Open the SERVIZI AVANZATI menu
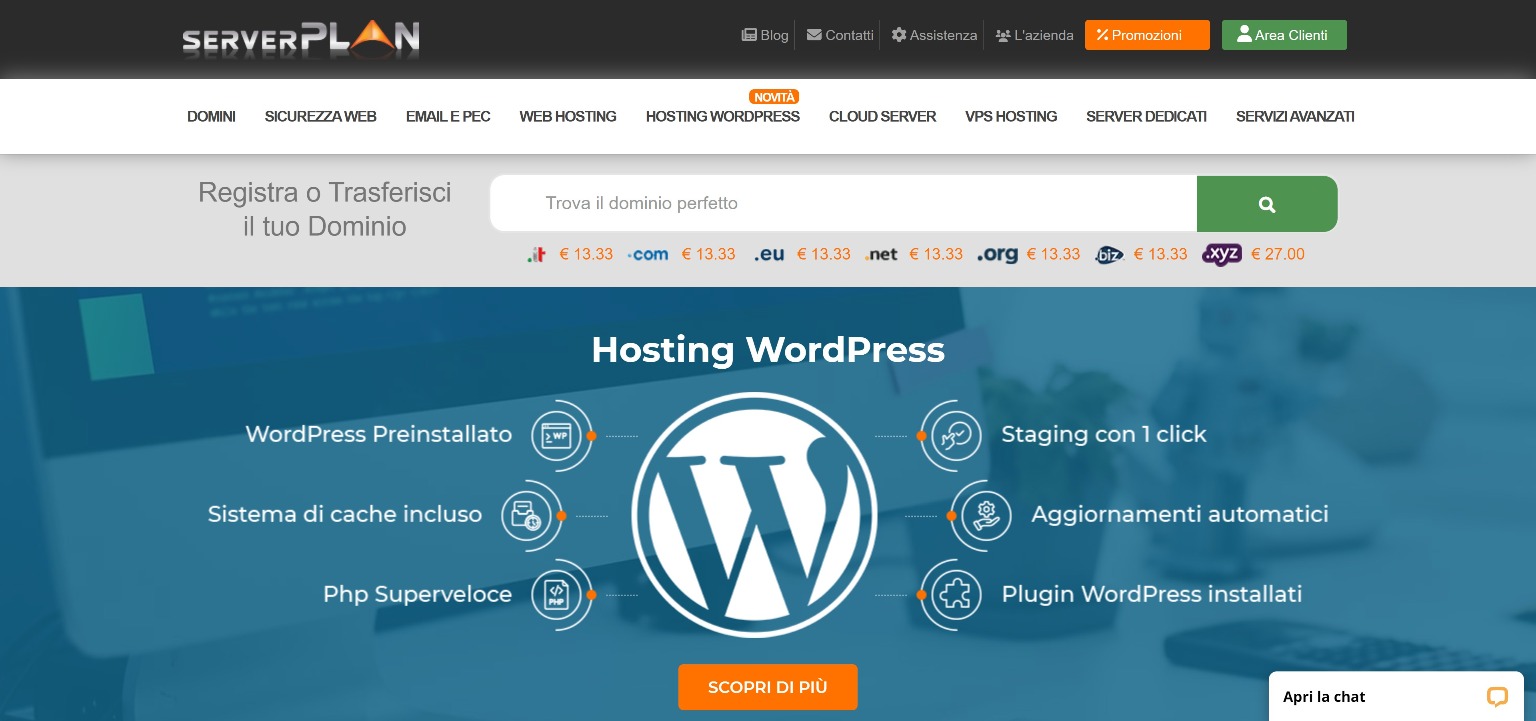 click(x=1295, y=117)
